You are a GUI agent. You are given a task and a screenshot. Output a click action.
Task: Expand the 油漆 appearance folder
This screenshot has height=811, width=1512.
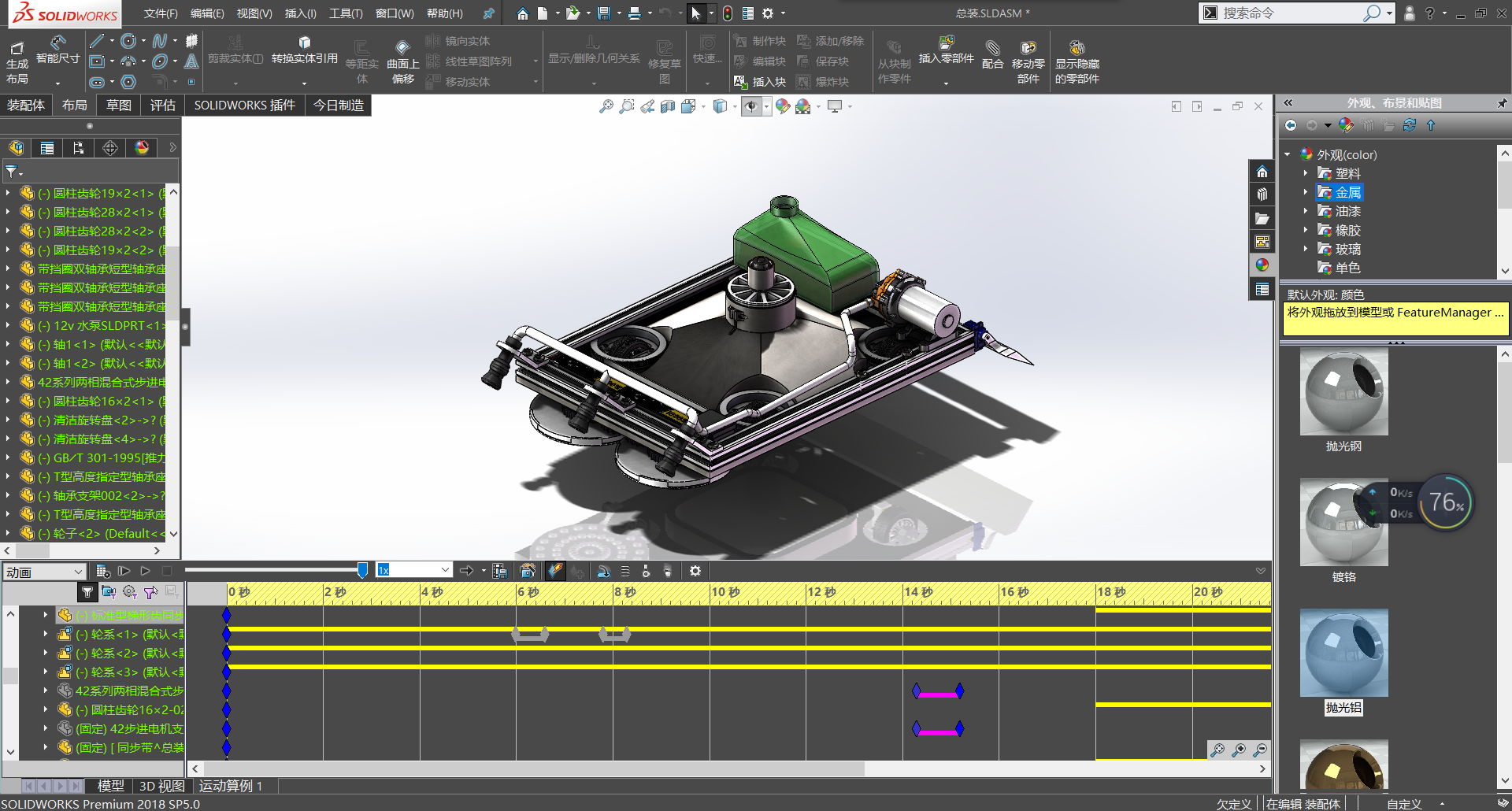[x=1305, y=211]
